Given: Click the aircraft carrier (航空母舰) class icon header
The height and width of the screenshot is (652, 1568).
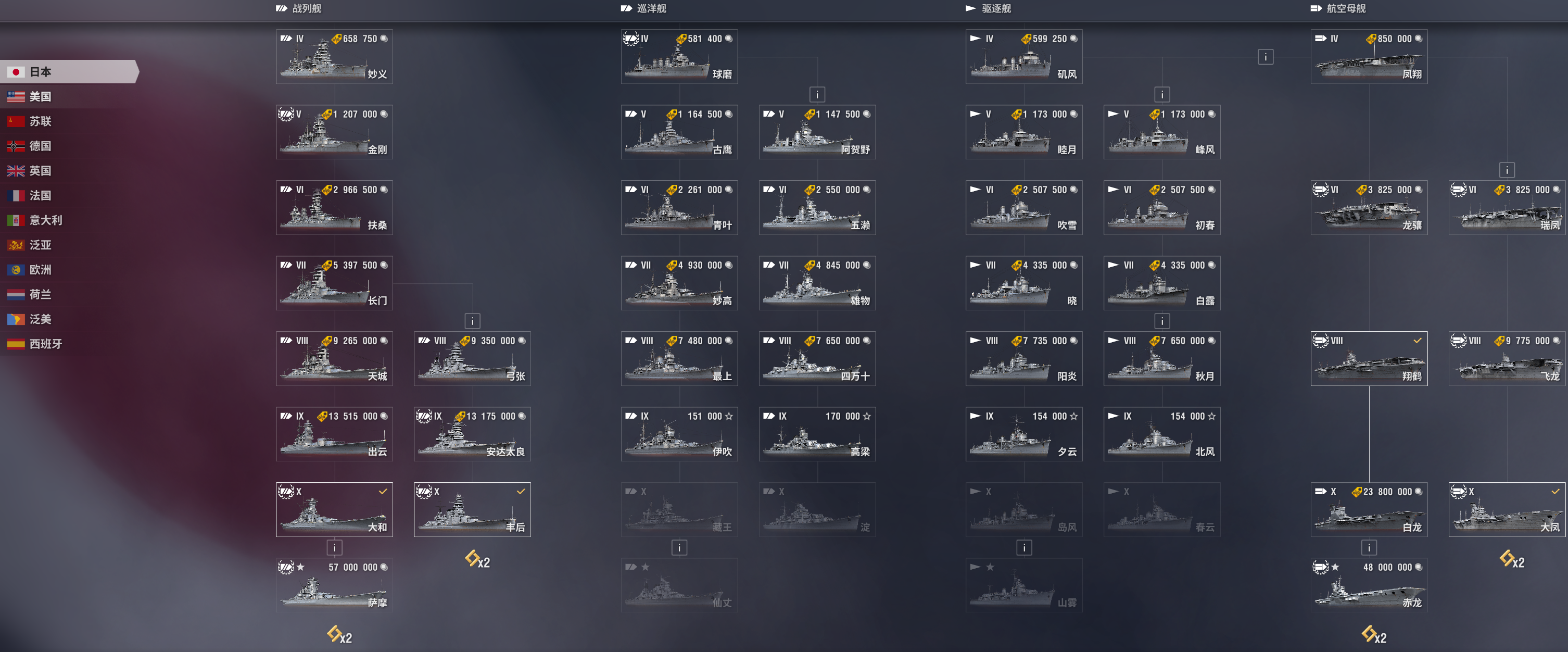Looking at the screenshot, I should coord(1316,8).
